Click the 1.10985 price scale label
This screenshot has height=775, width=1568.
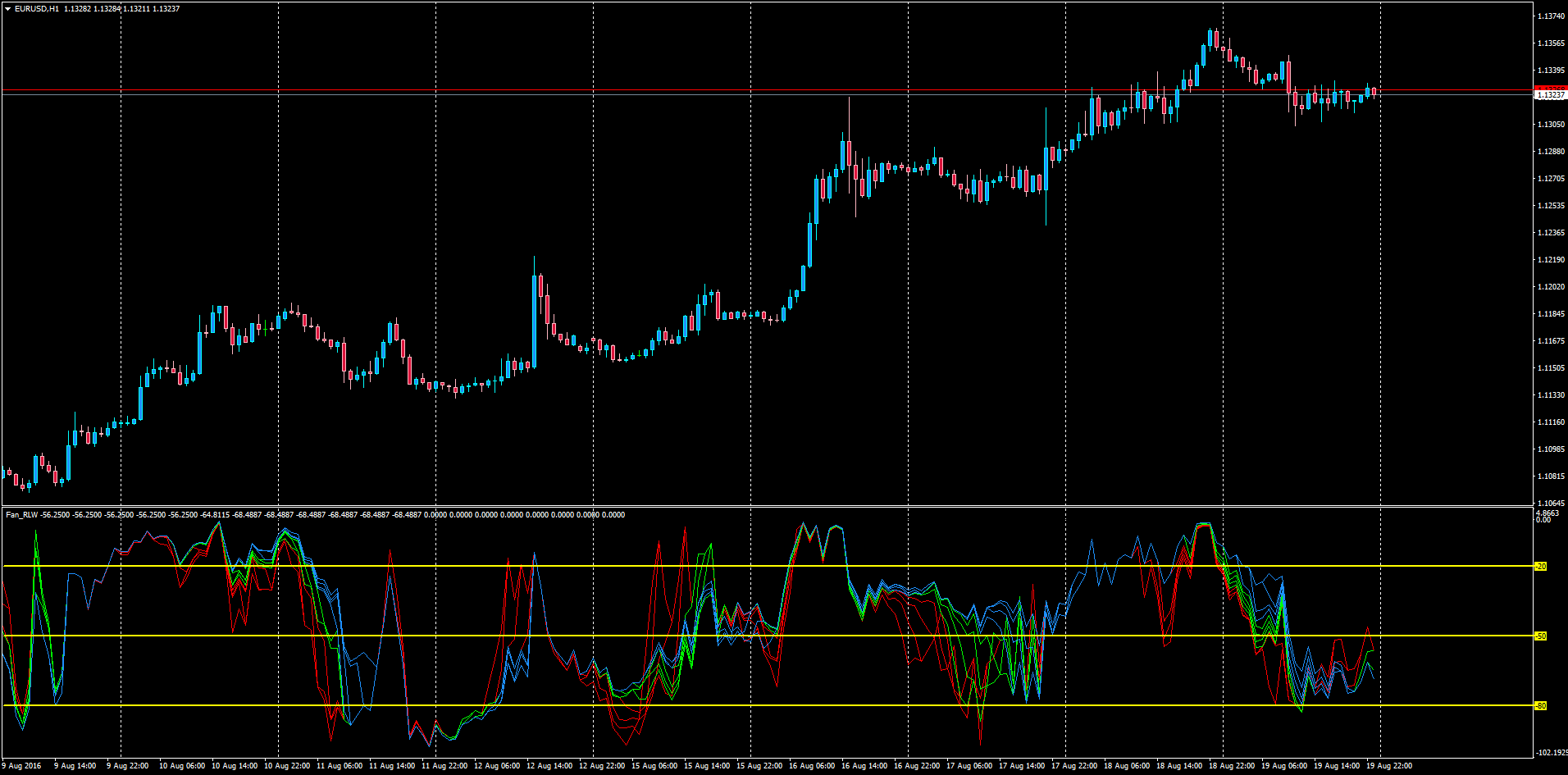[1551, 449]
